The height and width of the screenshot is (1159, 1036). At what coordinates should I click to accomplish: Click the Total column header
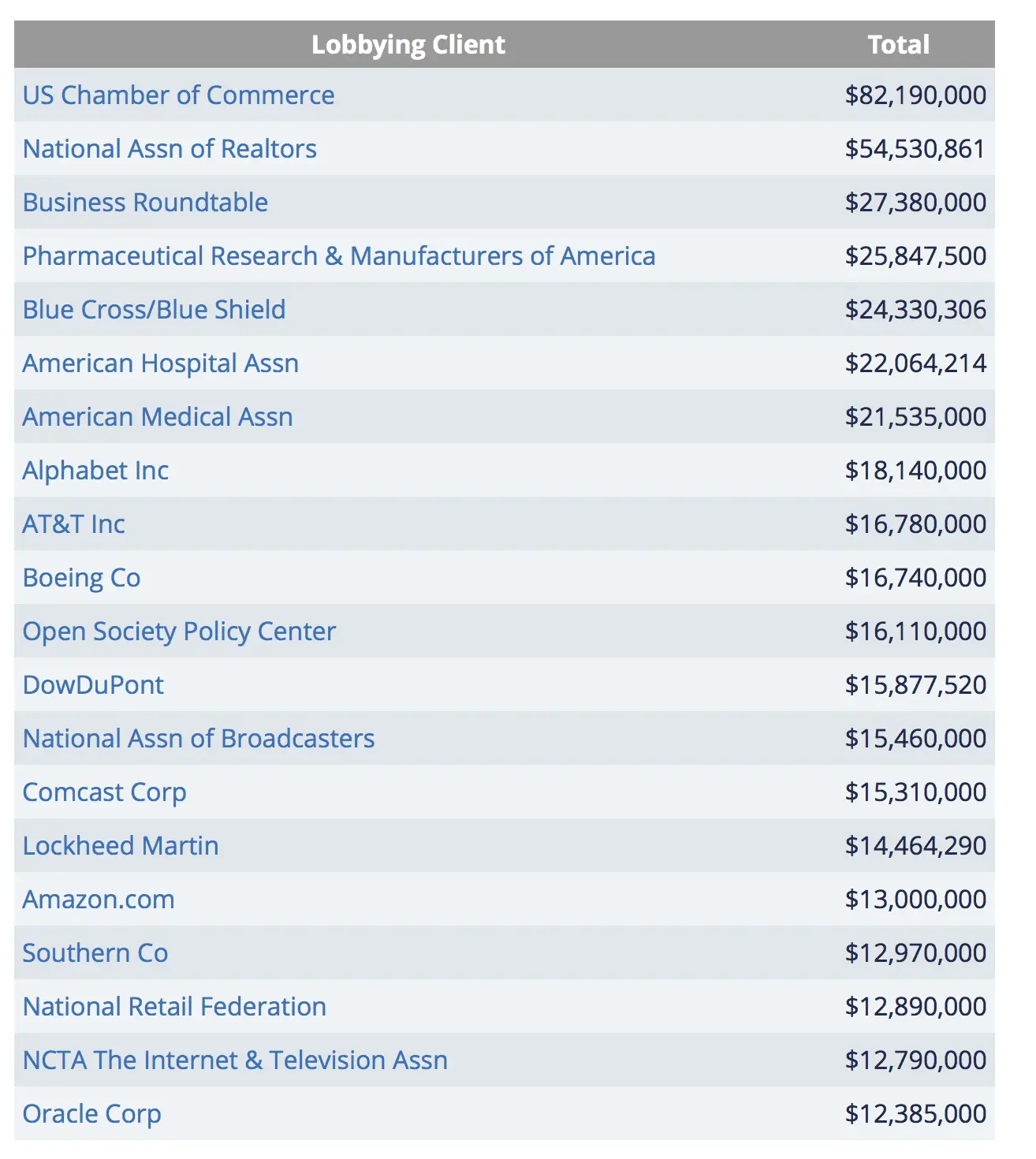coord(898,45)
